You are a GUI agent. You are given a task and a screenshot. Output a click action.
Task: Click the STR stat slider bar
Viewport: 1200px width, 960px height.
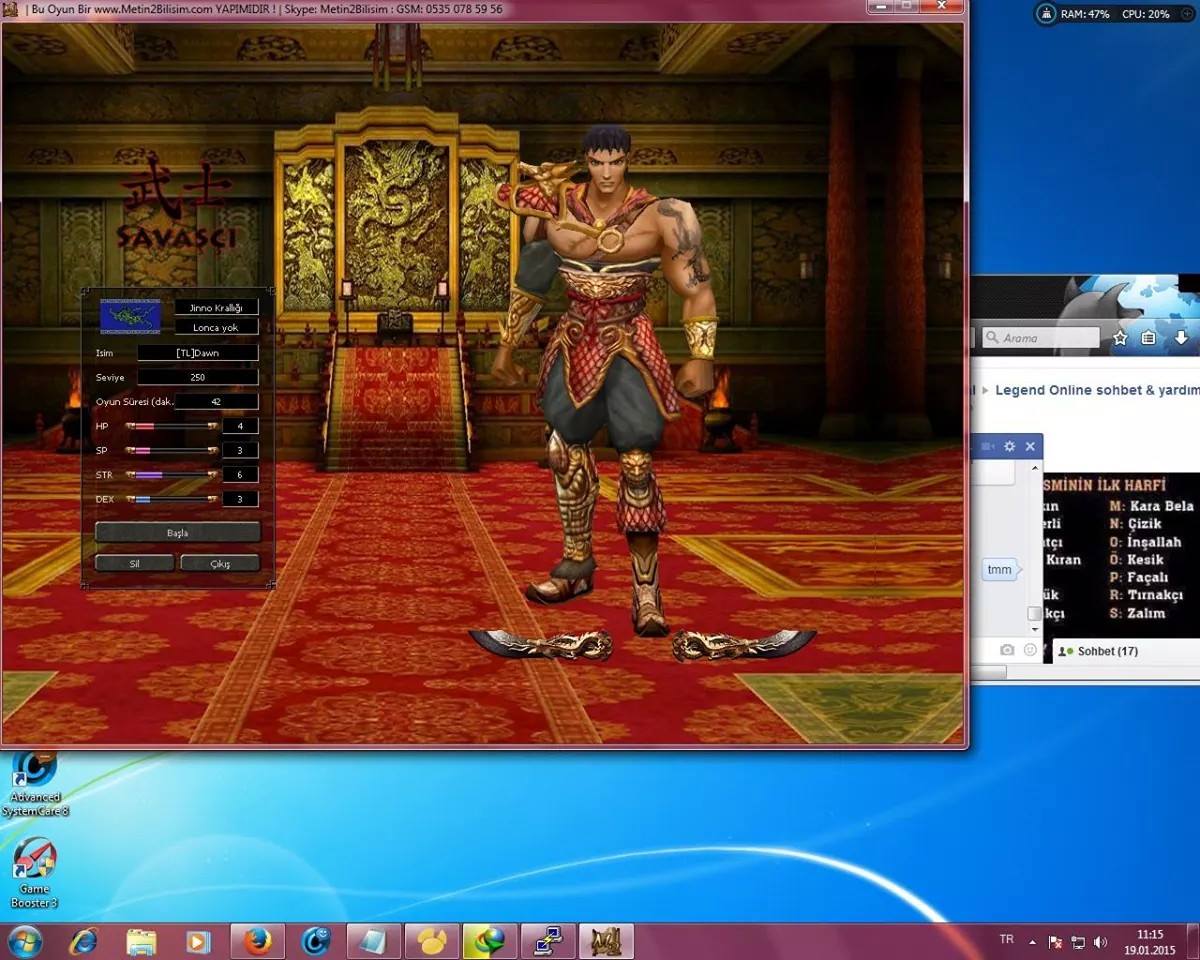(171, 474)
